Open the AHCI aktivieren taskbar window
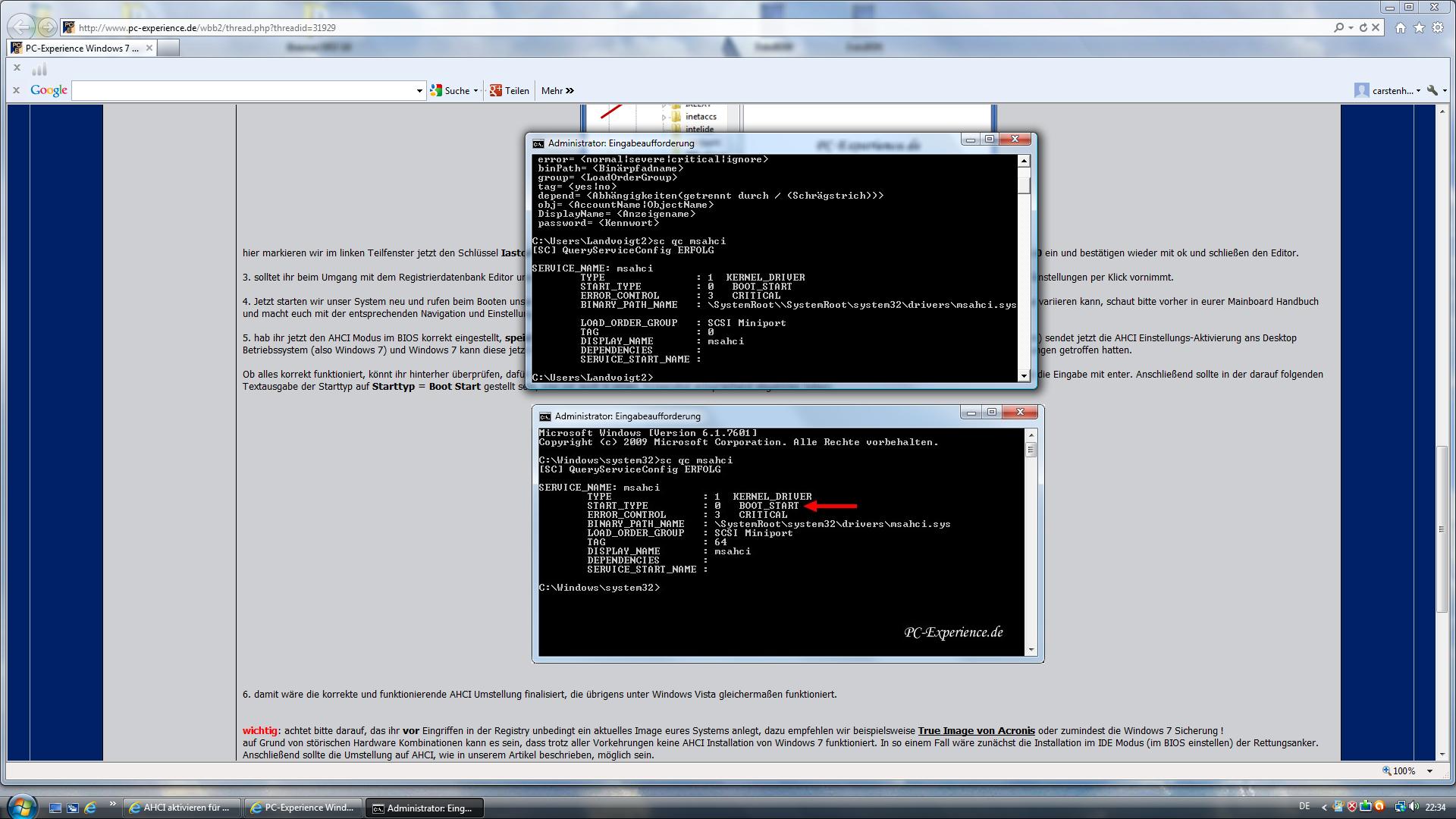1456x819 pixels. coord(182,808)
